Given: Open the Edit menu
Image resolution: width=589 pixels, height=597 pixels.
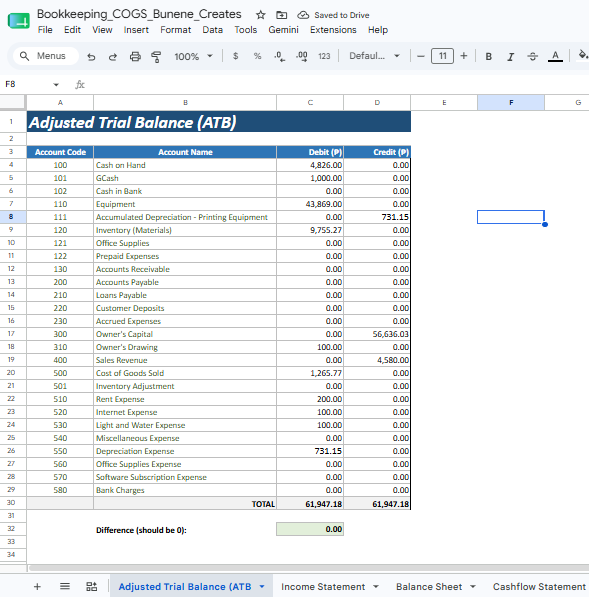Looking at the screenshot, I should coord(72,30).
